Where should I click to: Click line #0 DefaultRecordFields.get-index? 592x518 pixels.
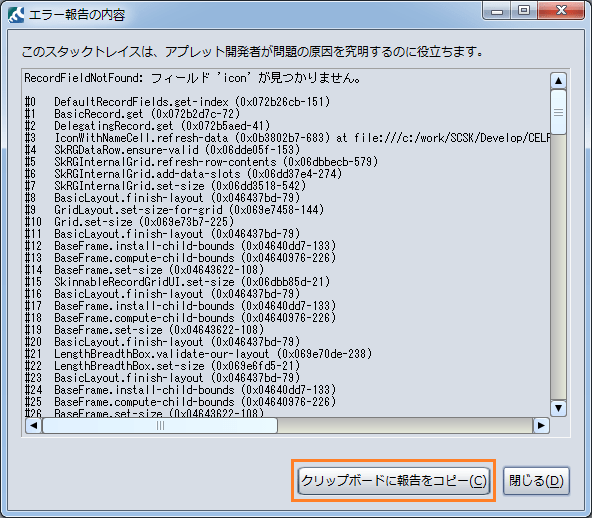(177, 102)
